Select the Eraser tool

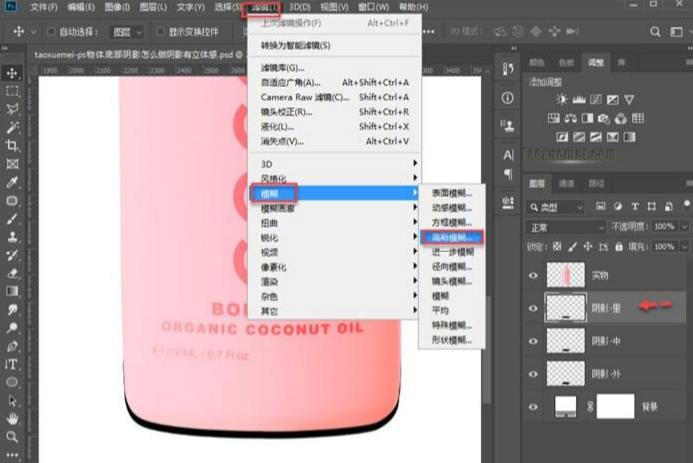pos(12,273)
